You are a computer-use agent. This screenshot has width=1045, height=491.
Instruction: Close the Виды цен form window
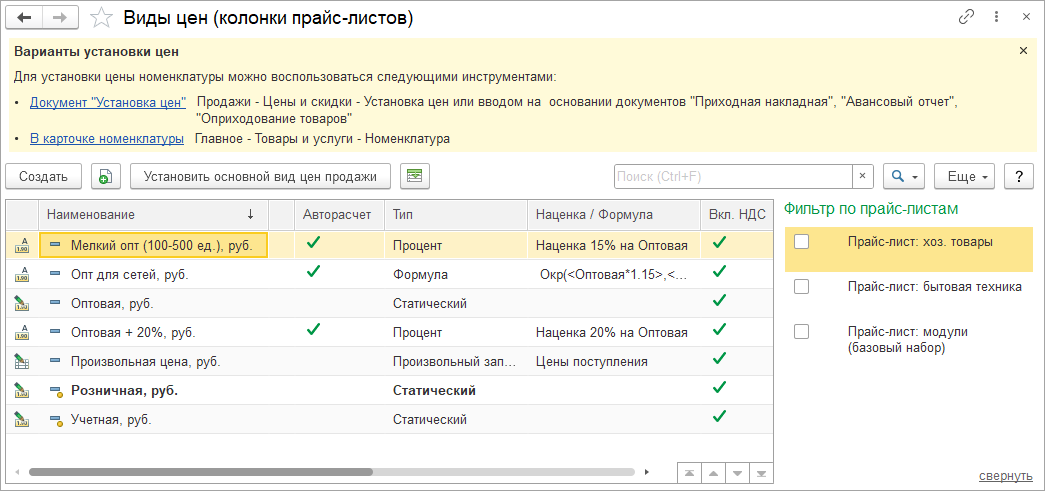pyautogui.click(x=1026, y=18)
